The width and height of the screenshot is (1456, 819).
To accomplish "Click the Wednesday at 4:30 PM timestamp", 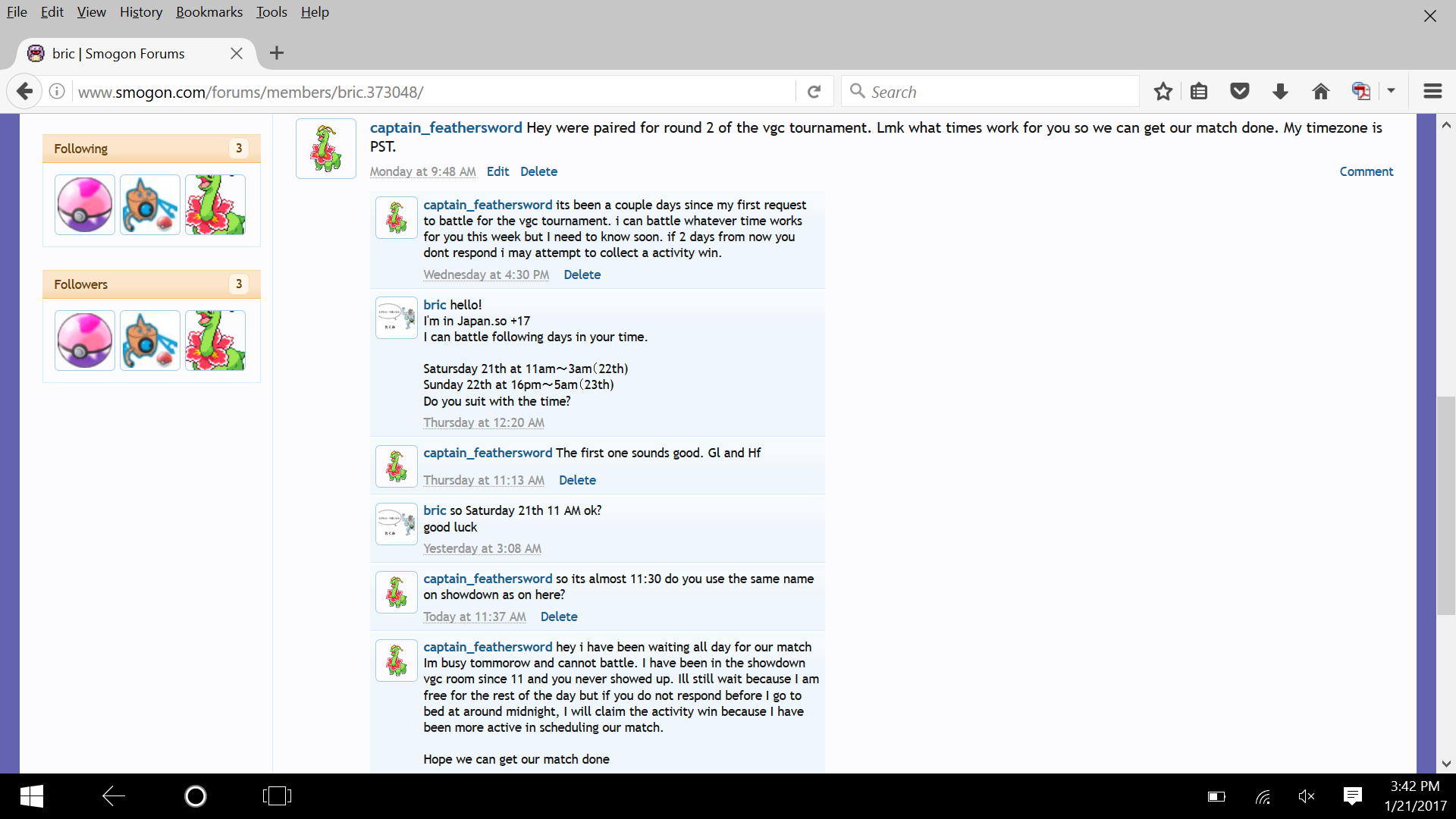I will pyautogui.click(x=486, y=275).
